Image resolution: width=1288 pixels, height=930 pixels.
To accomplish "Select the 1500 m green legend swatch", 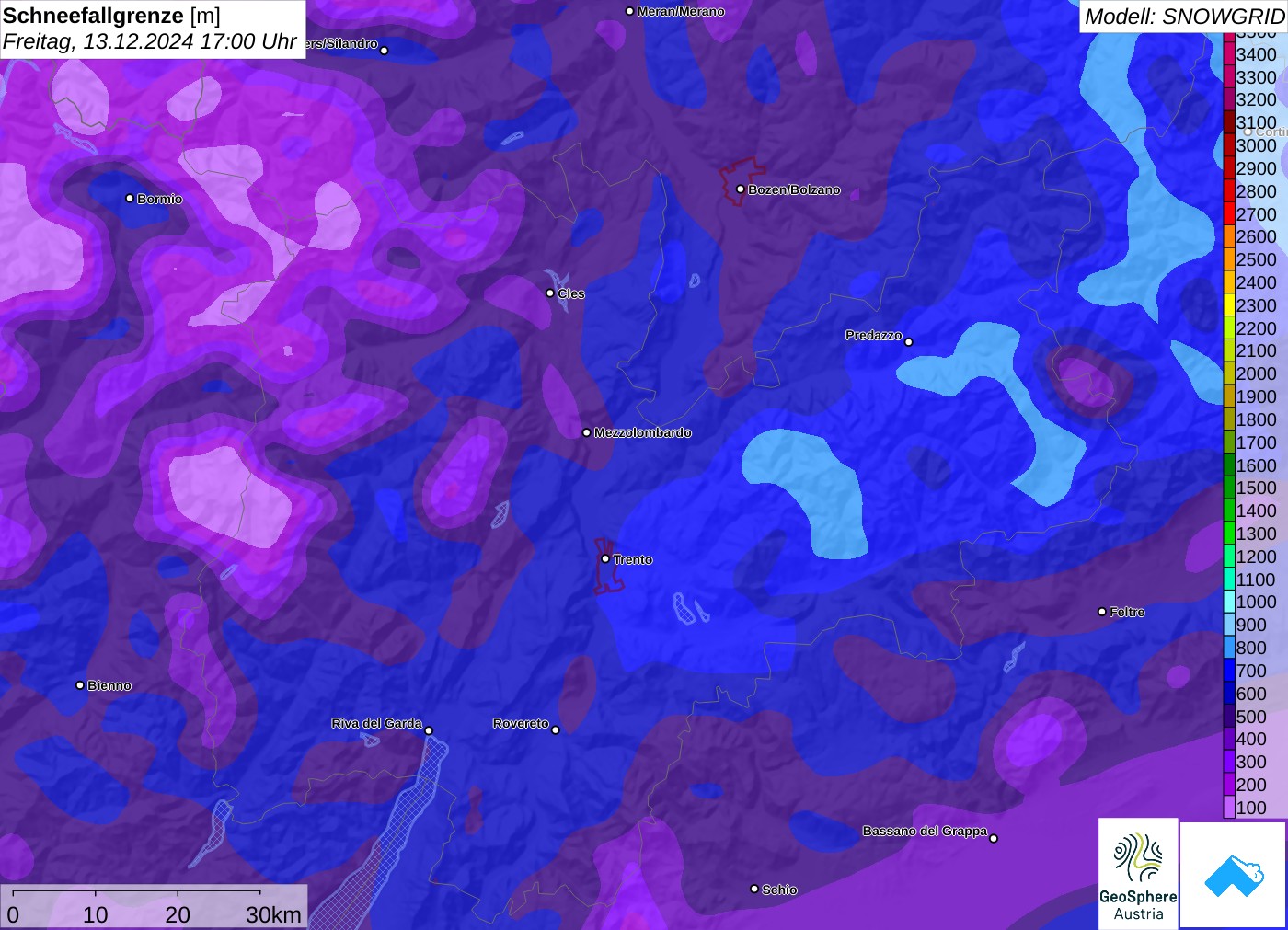I will click(x=1229, y=488).
